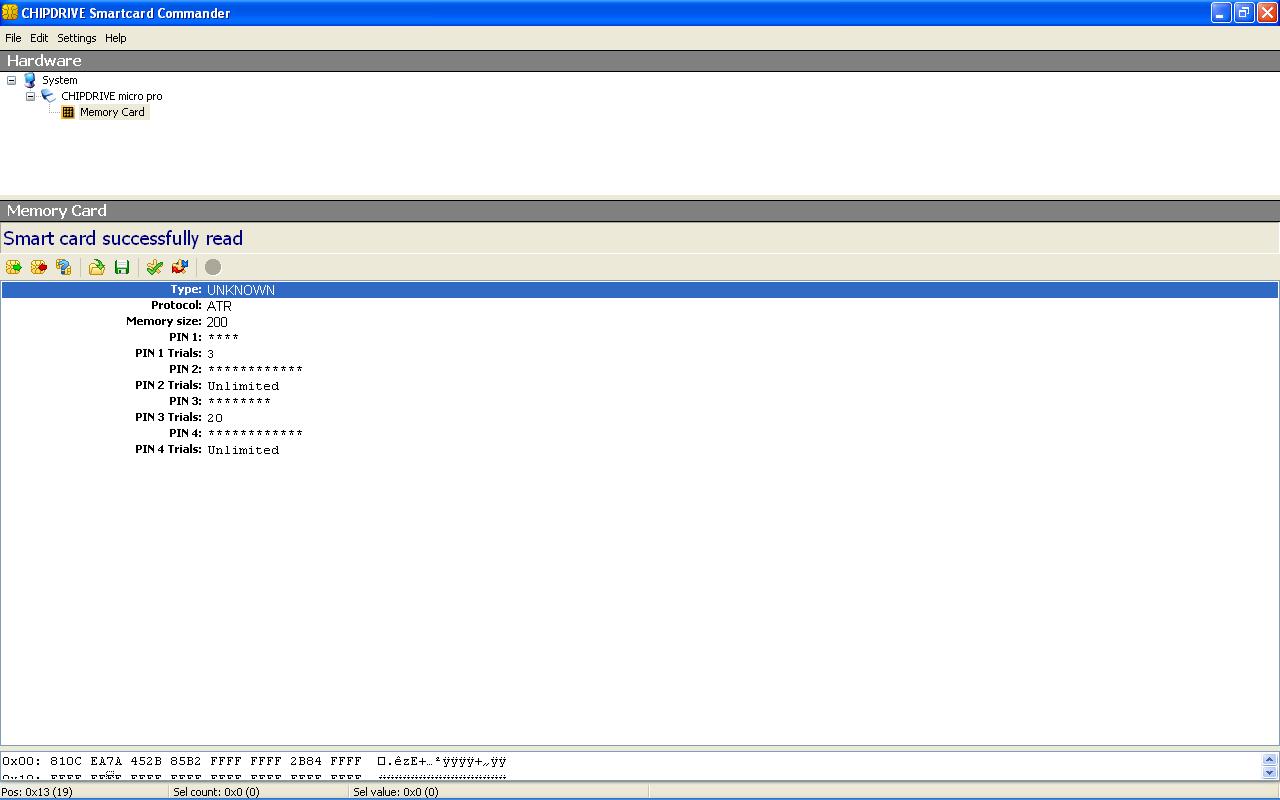This screenshot has width=1280, height=800.
Task: Click the Pos: 0x13 (19) status entry
Action: tap(37, 792)
